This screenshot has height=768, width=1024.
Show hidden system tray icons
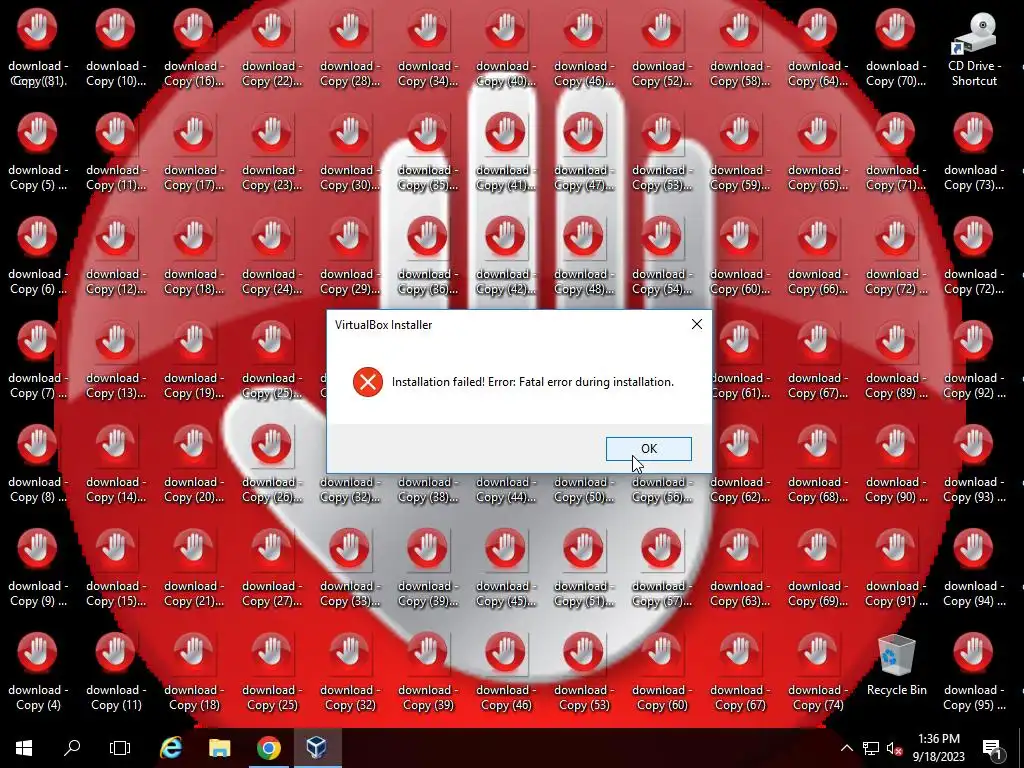coord(846,748)
